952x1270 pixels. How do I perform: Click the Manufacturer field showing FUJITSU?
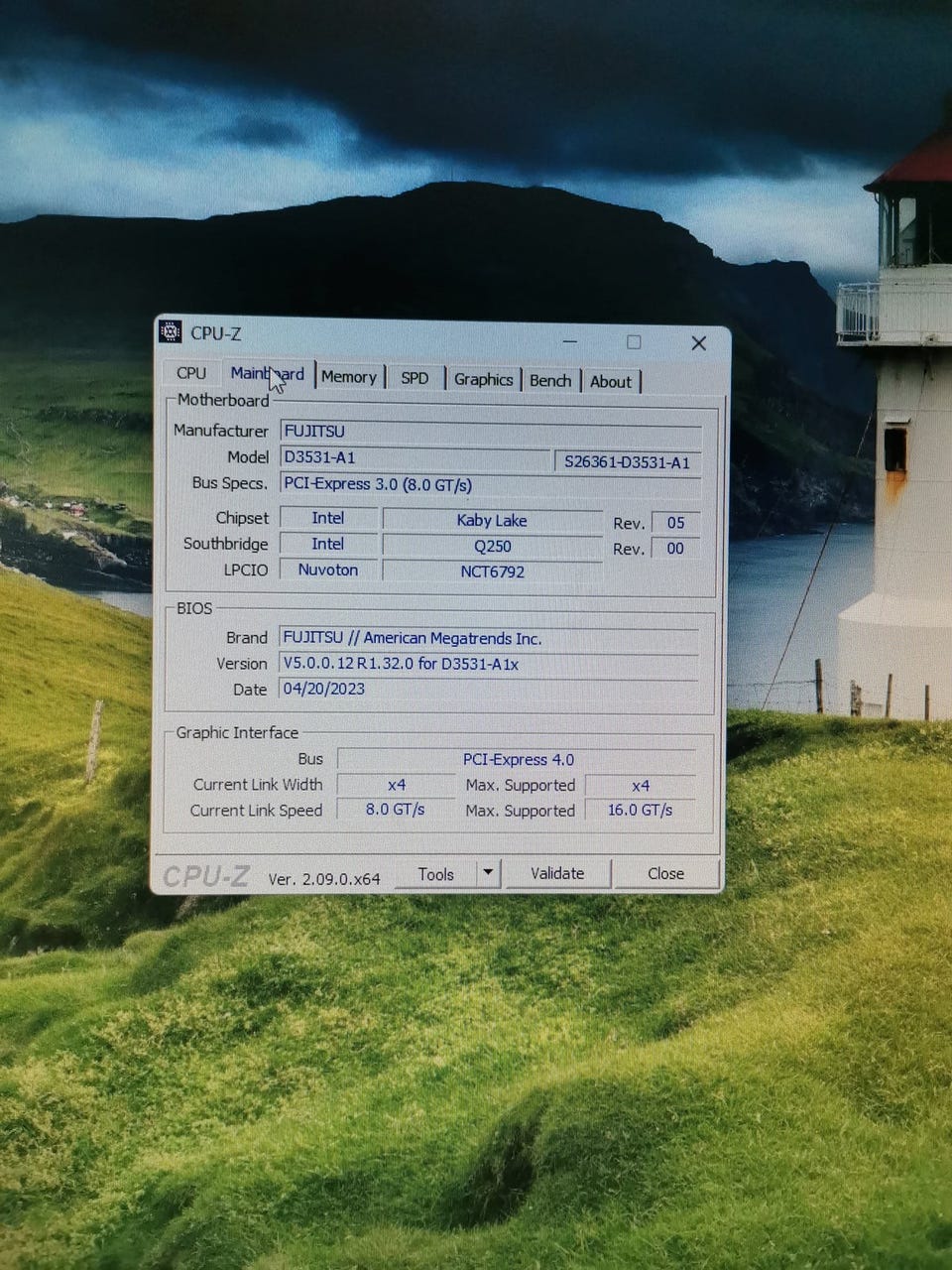[490, 432]
